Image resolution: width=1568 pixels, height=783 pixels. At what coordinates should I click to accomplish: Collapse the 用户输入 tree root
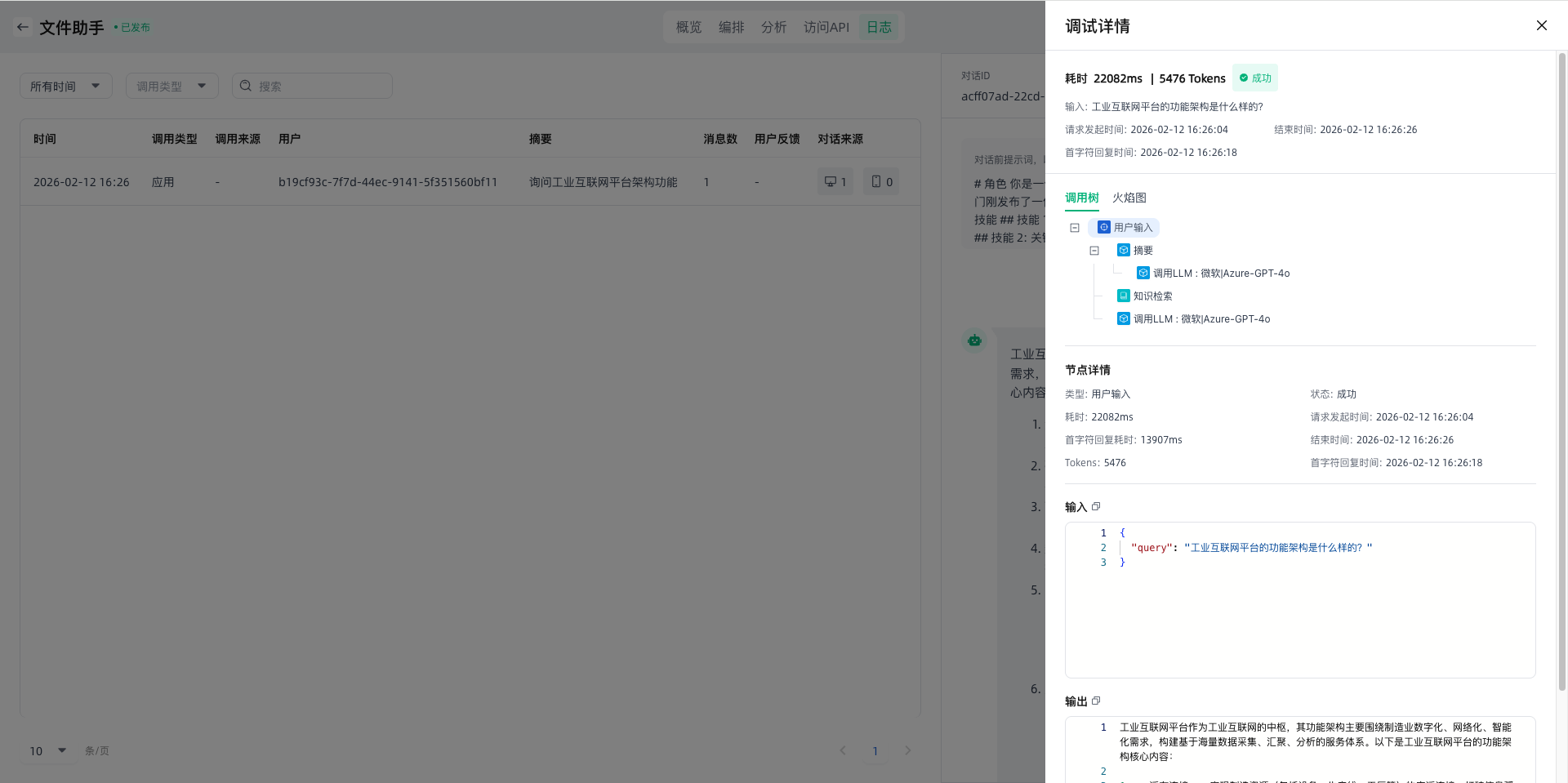point(1075,228)
